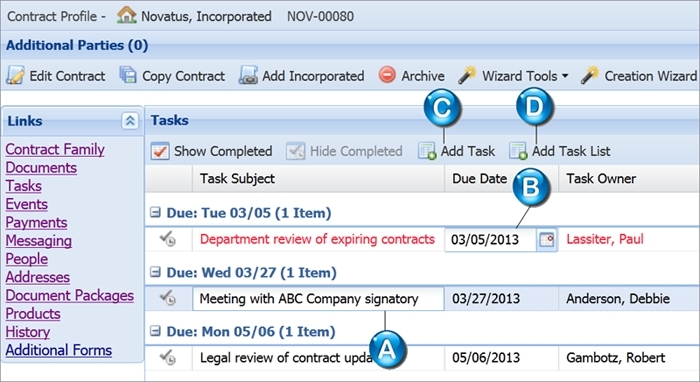
Task: Click the Copy Contract icon
Action: [x=128, y=75]
